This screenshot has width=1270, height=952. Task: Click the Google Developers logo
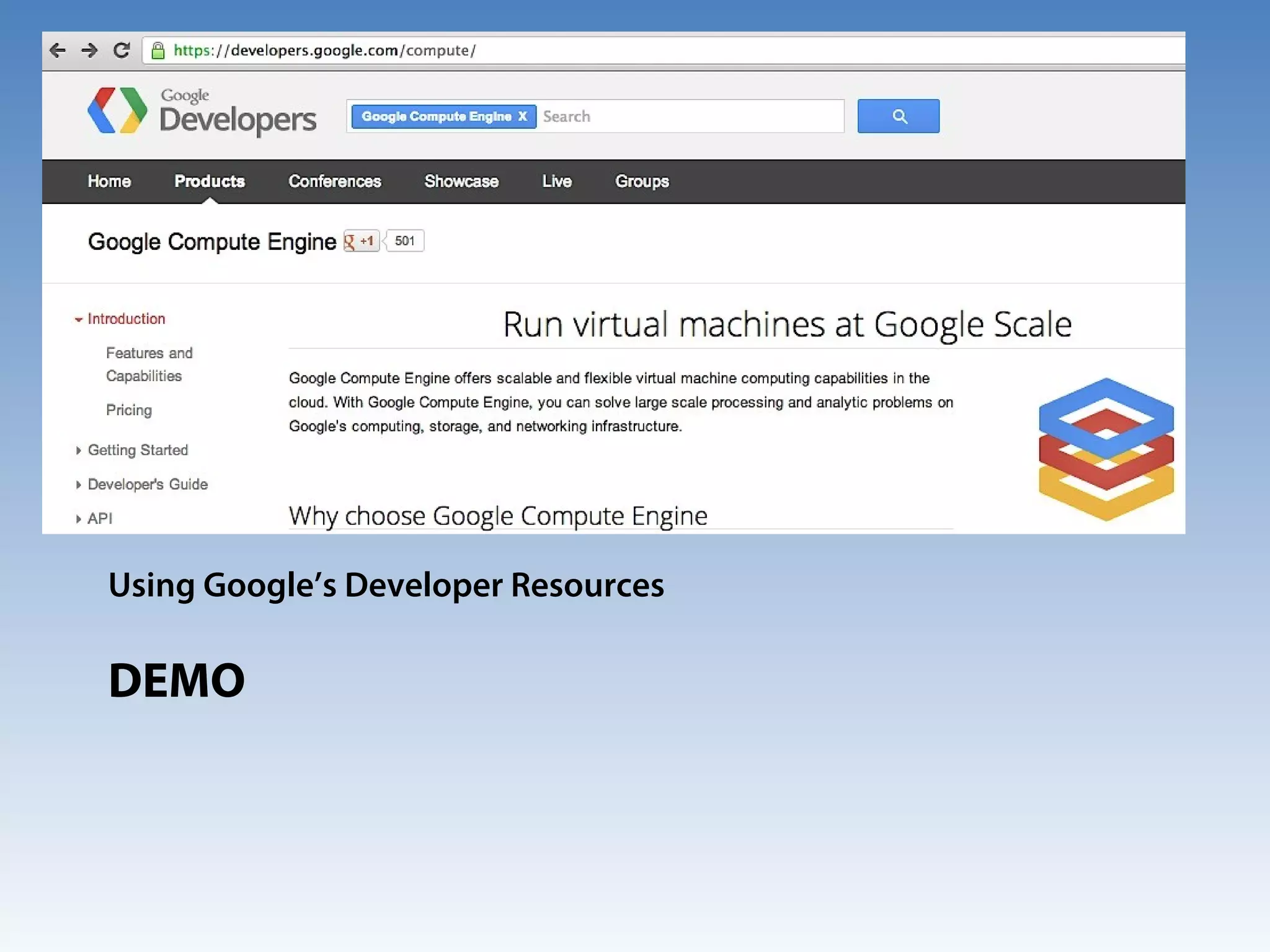[202, 112]
